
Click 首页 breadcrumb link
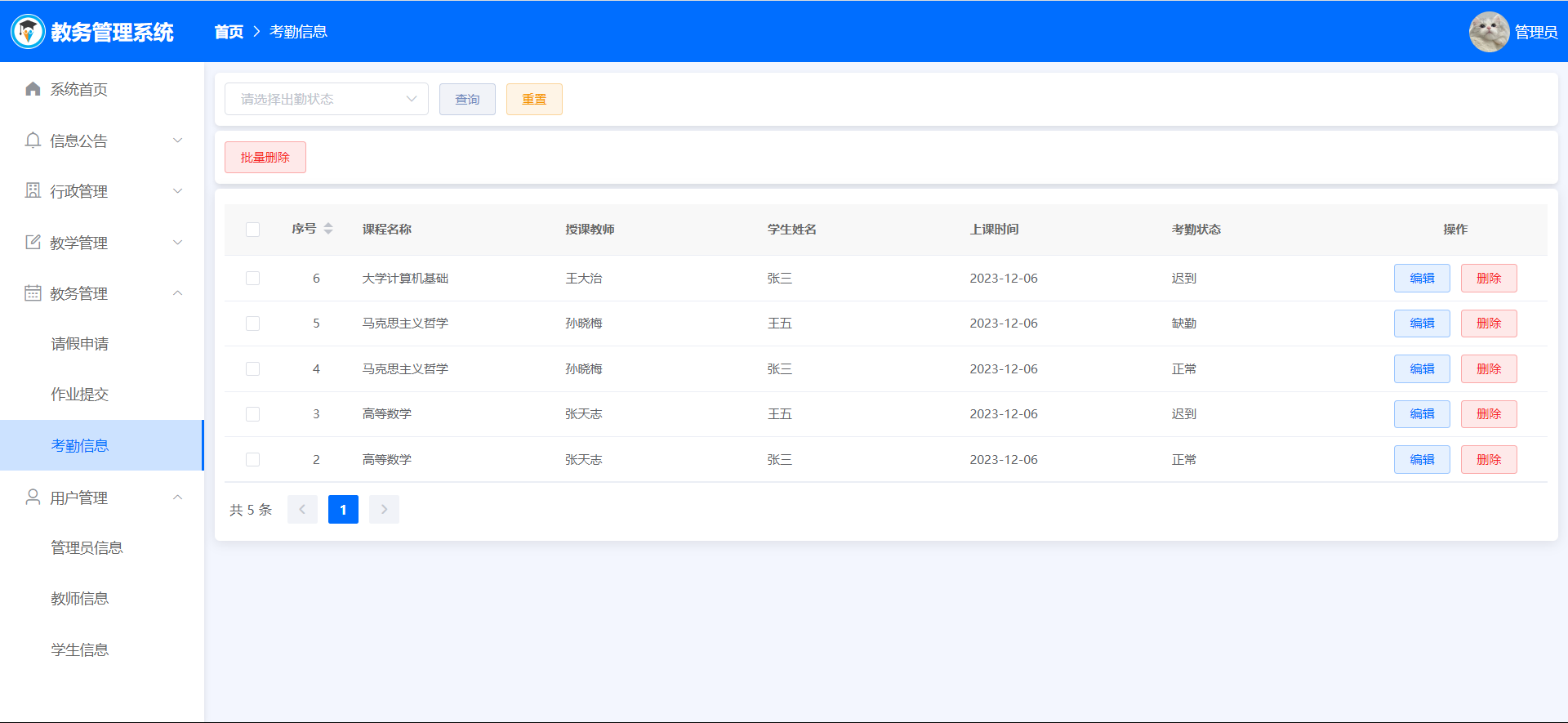[229, 32]
